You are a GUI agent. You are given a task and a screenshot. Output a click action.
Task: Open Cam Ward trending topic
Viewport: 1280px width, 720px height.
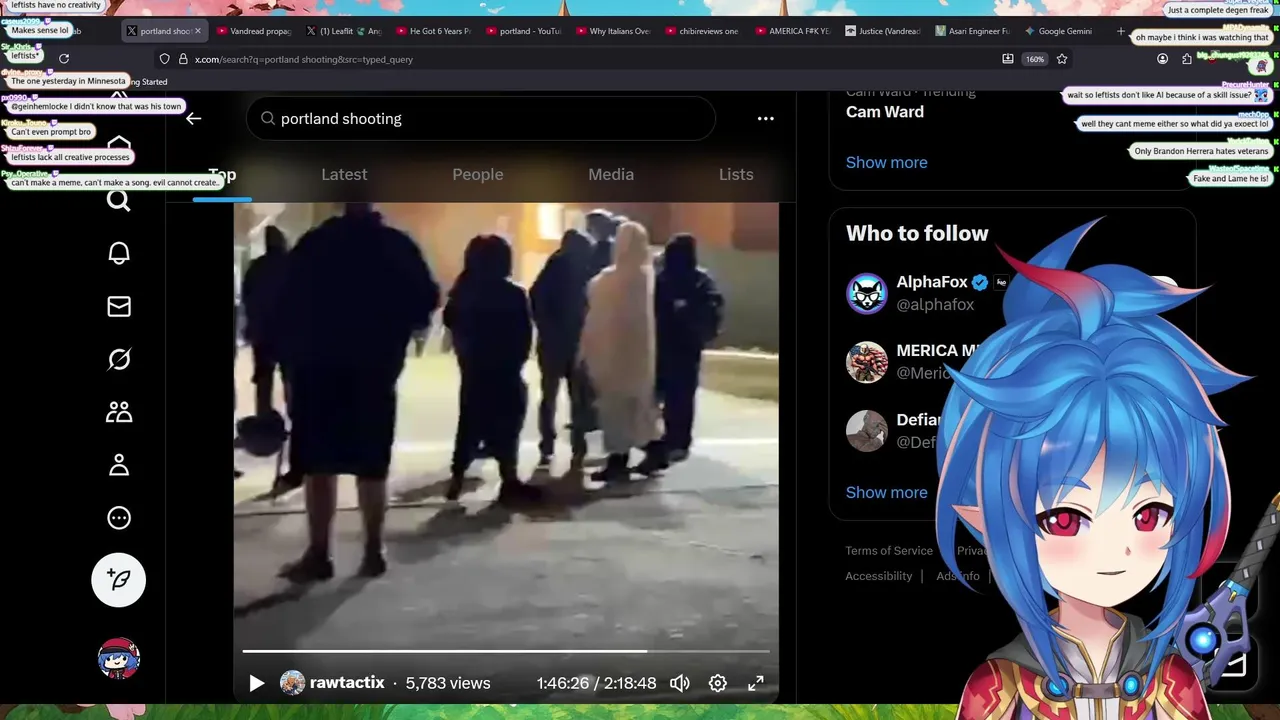point(885,111)
